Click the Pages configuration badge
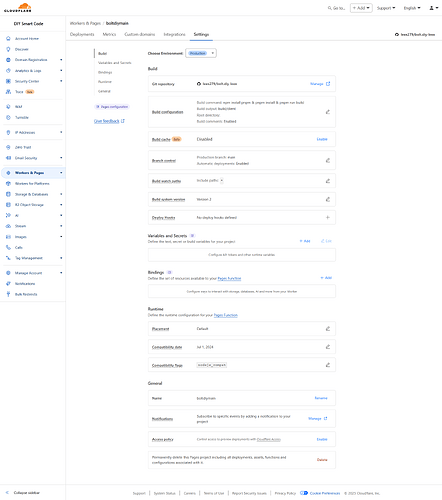 coord(112,107)
